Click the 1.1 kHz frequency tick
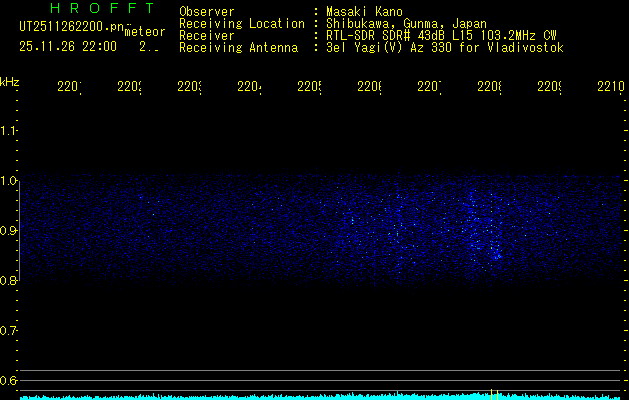 coord(9,131)
